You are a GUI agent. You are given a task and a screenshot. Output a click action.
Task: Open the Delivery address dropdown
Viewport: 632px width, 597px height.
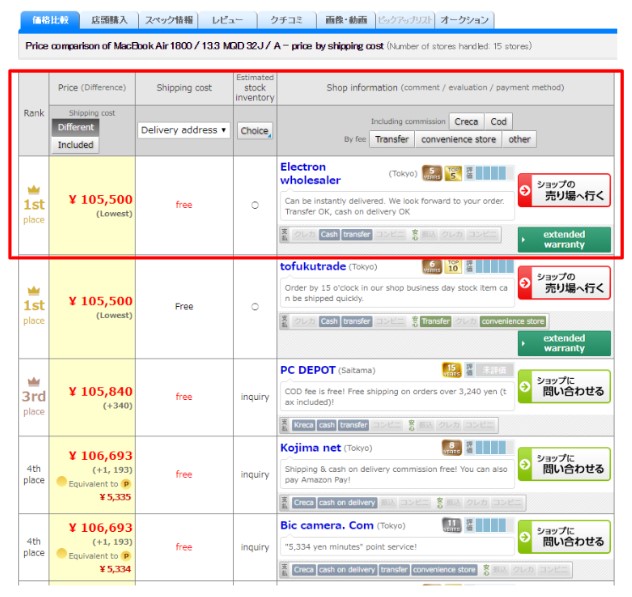coord(184,130)
